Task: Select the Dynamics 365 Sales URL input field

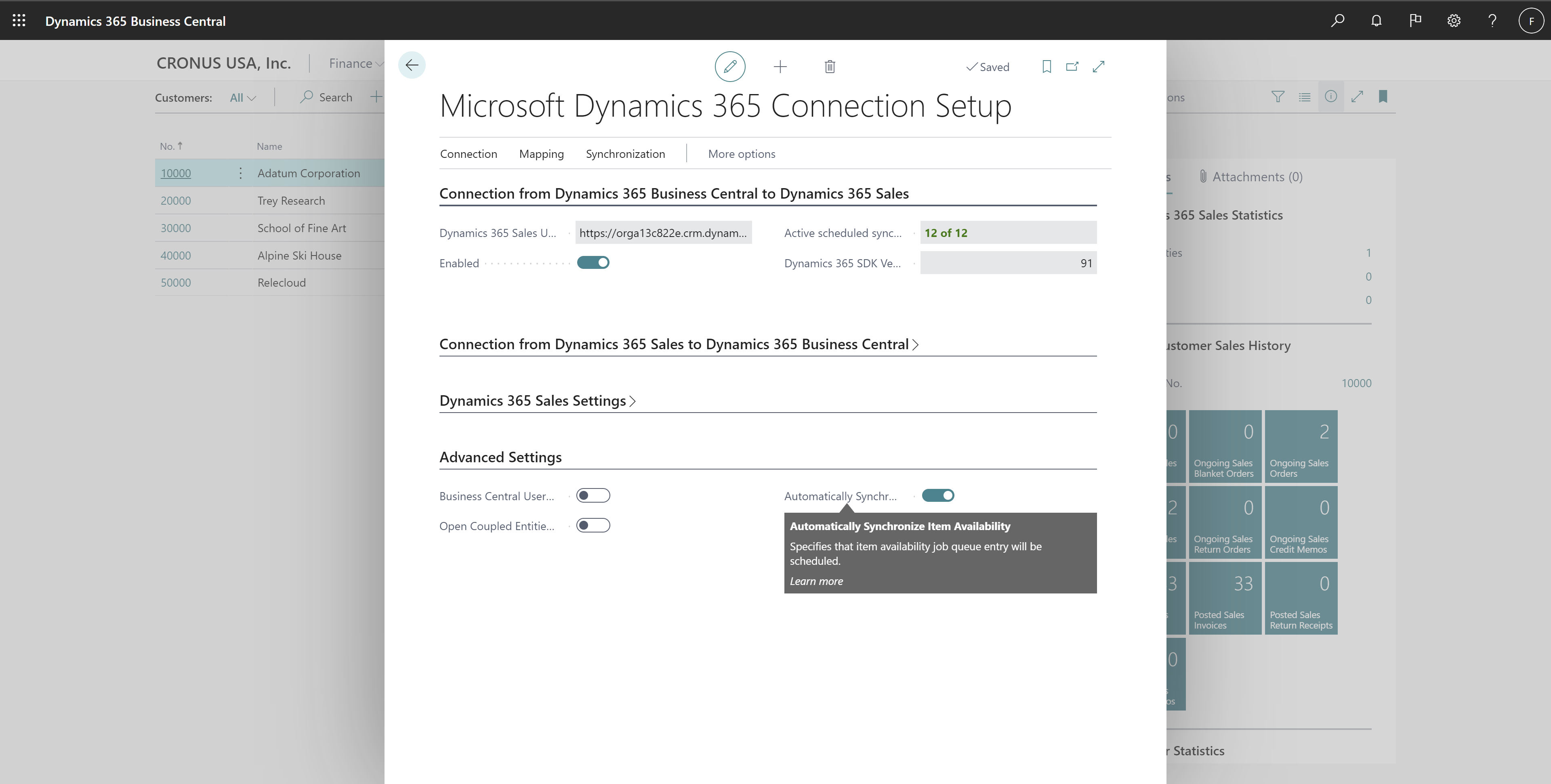Action: (663, 232)
